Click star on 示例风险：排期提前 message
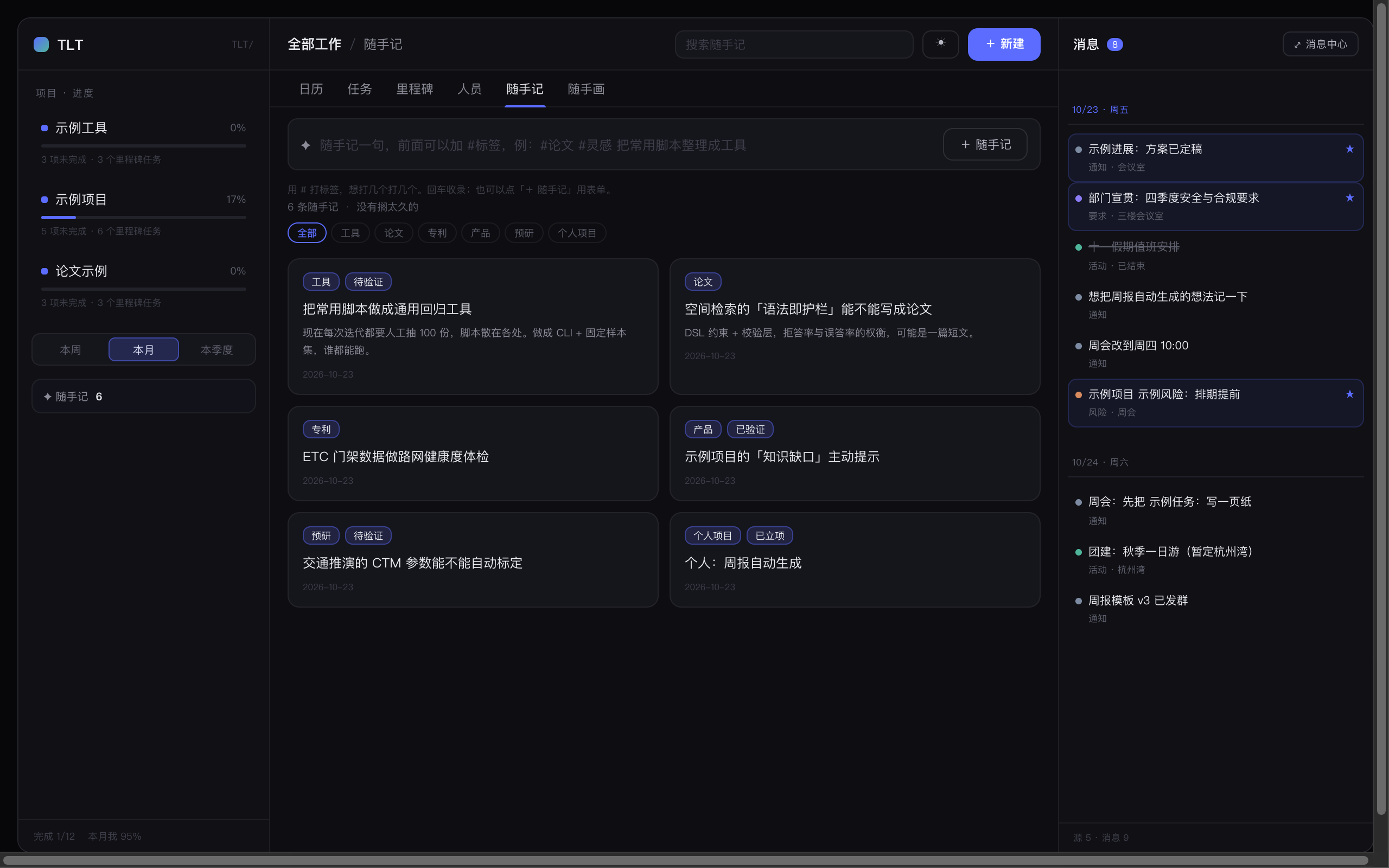The width and height of the screenshot is (1389, 868). 1349,394
